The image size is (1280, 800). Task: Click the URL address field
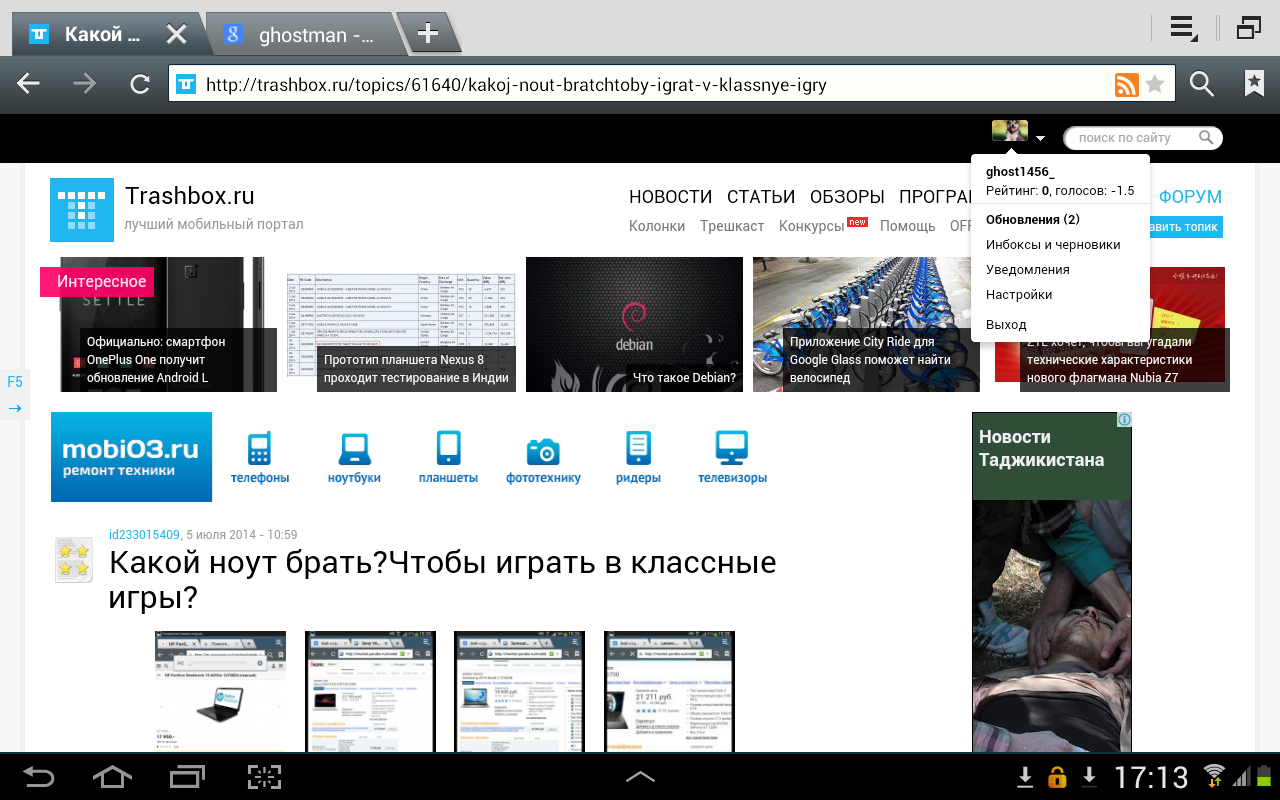(x=640, y=84)
